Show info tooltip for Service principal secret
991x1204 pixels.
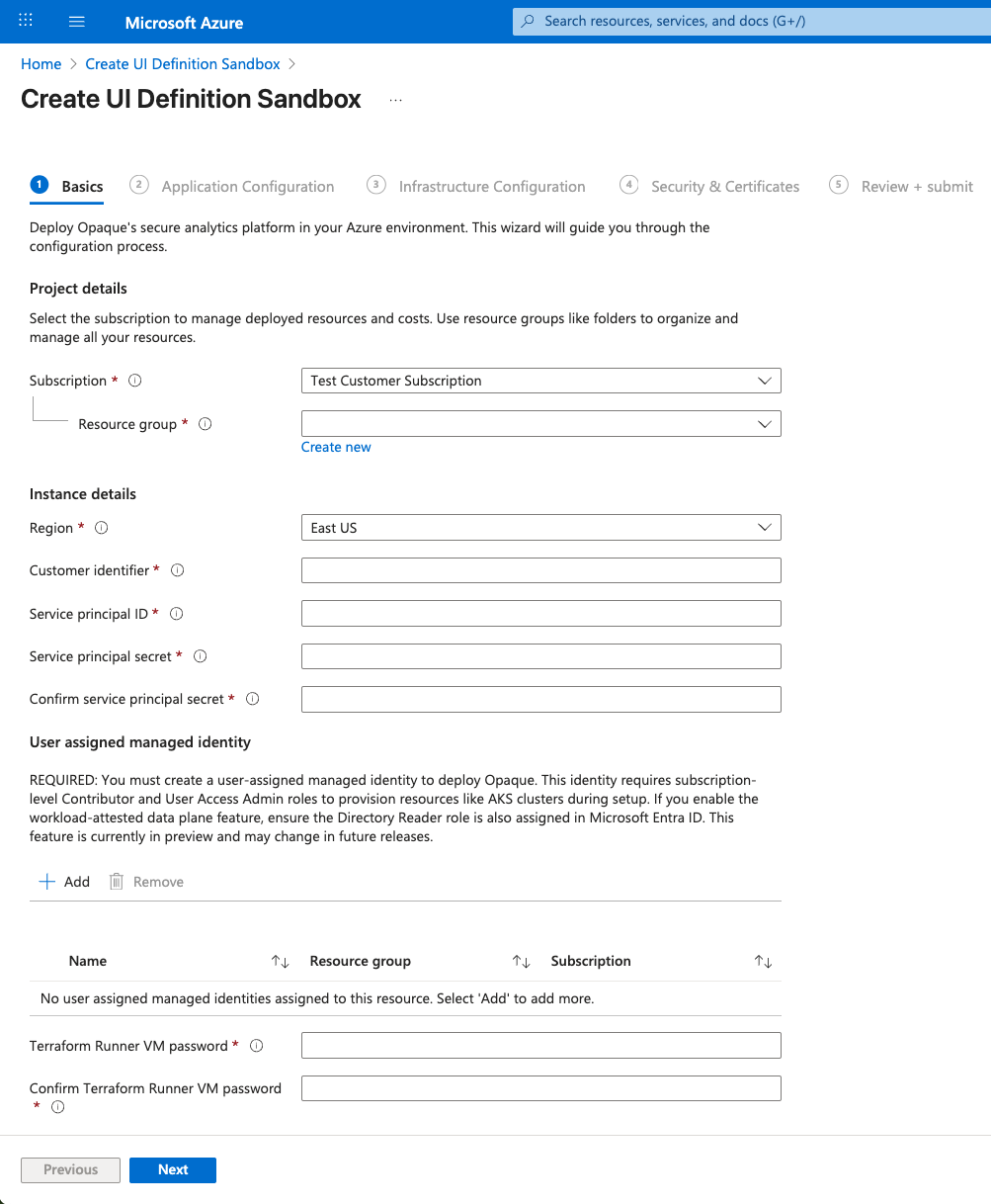click(x=201, y=656)
